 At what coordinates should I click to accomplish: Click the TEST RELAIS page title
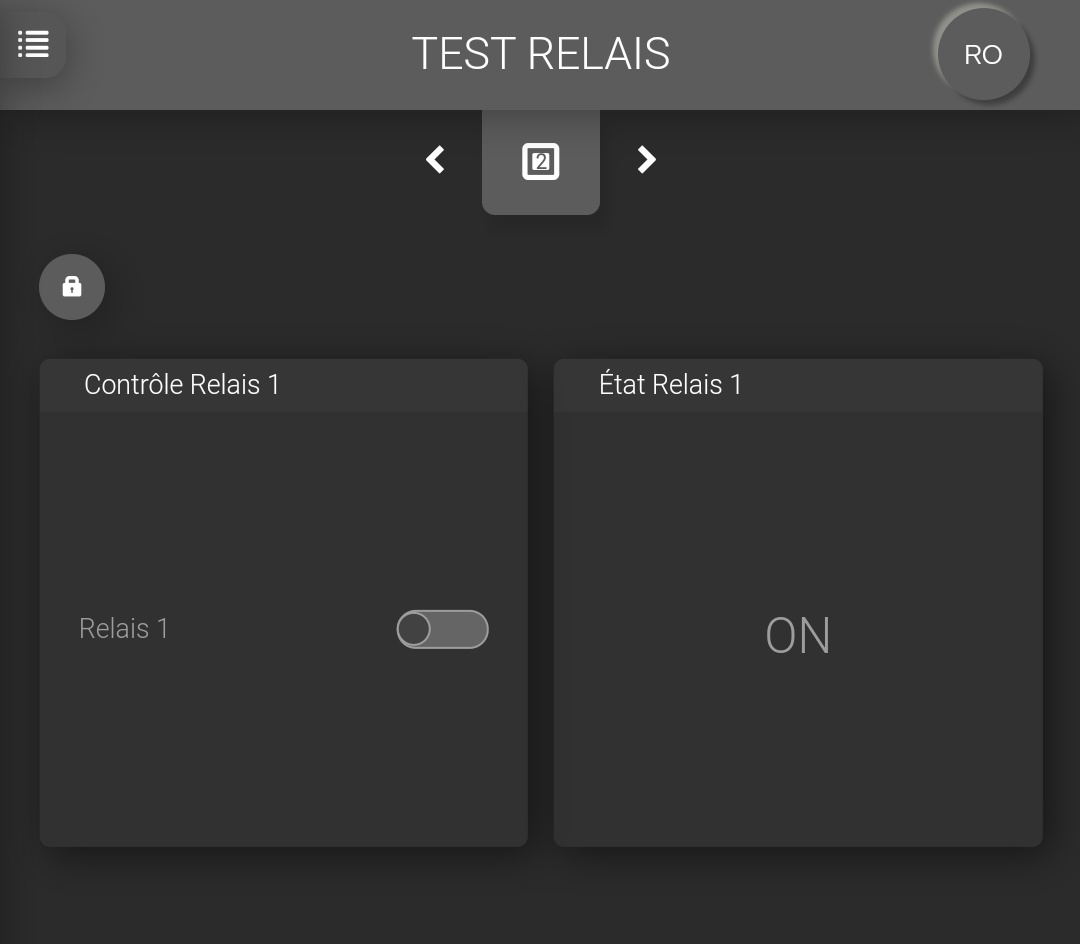point(541,54)
